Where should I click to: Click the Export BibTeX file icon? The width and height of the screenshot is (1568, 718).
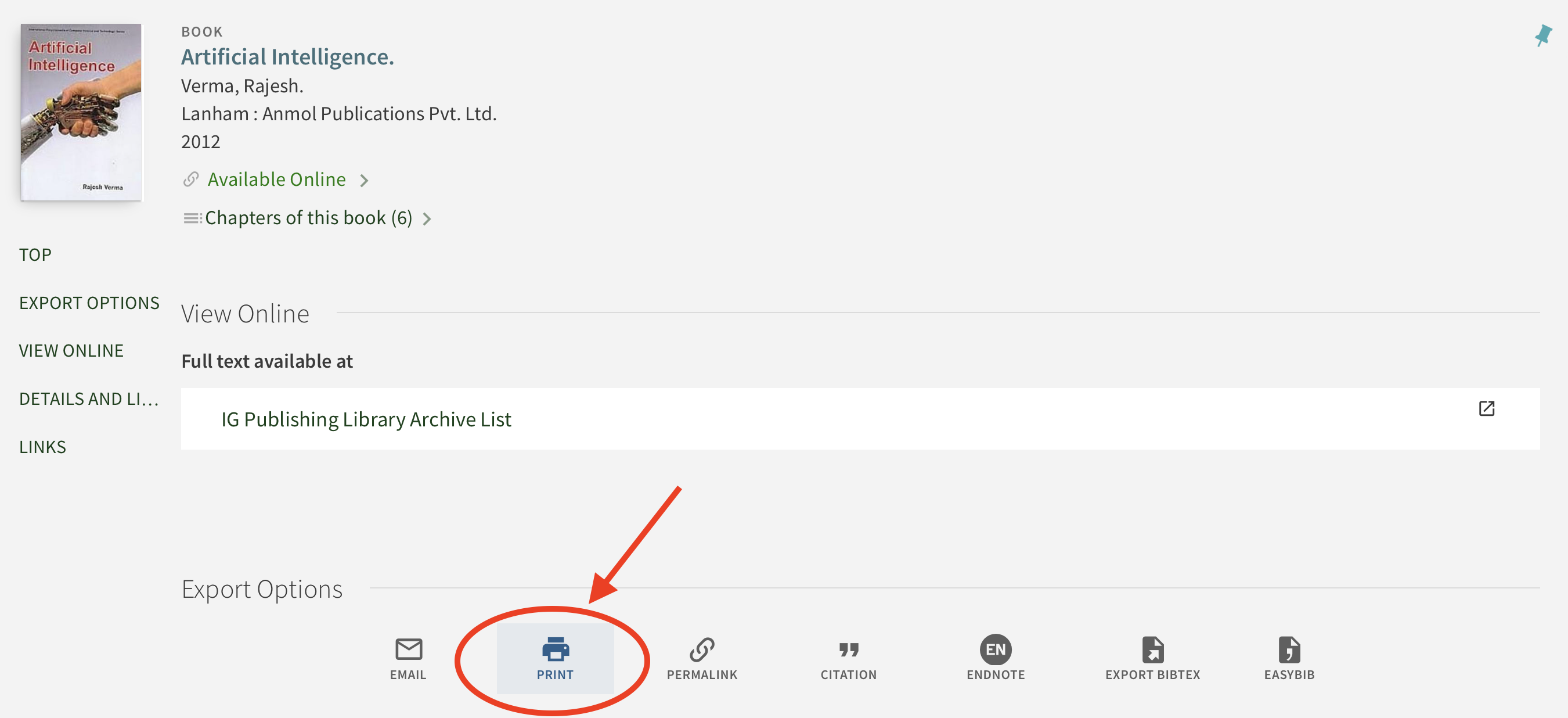[x=1152, y=649]
